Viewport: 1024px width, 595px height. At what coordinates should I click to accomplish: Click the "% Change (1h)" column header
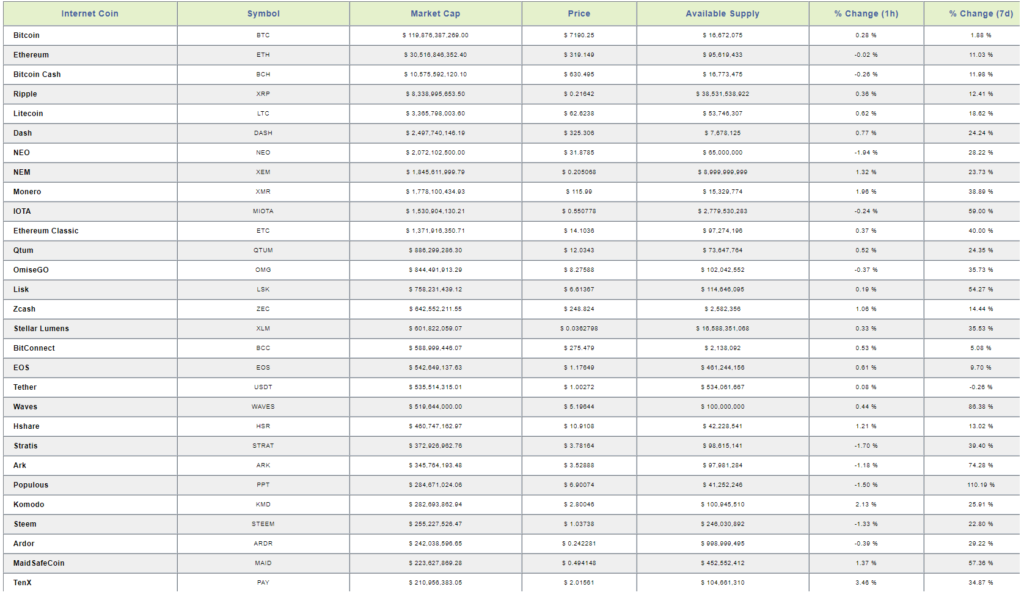pos(867,14)
